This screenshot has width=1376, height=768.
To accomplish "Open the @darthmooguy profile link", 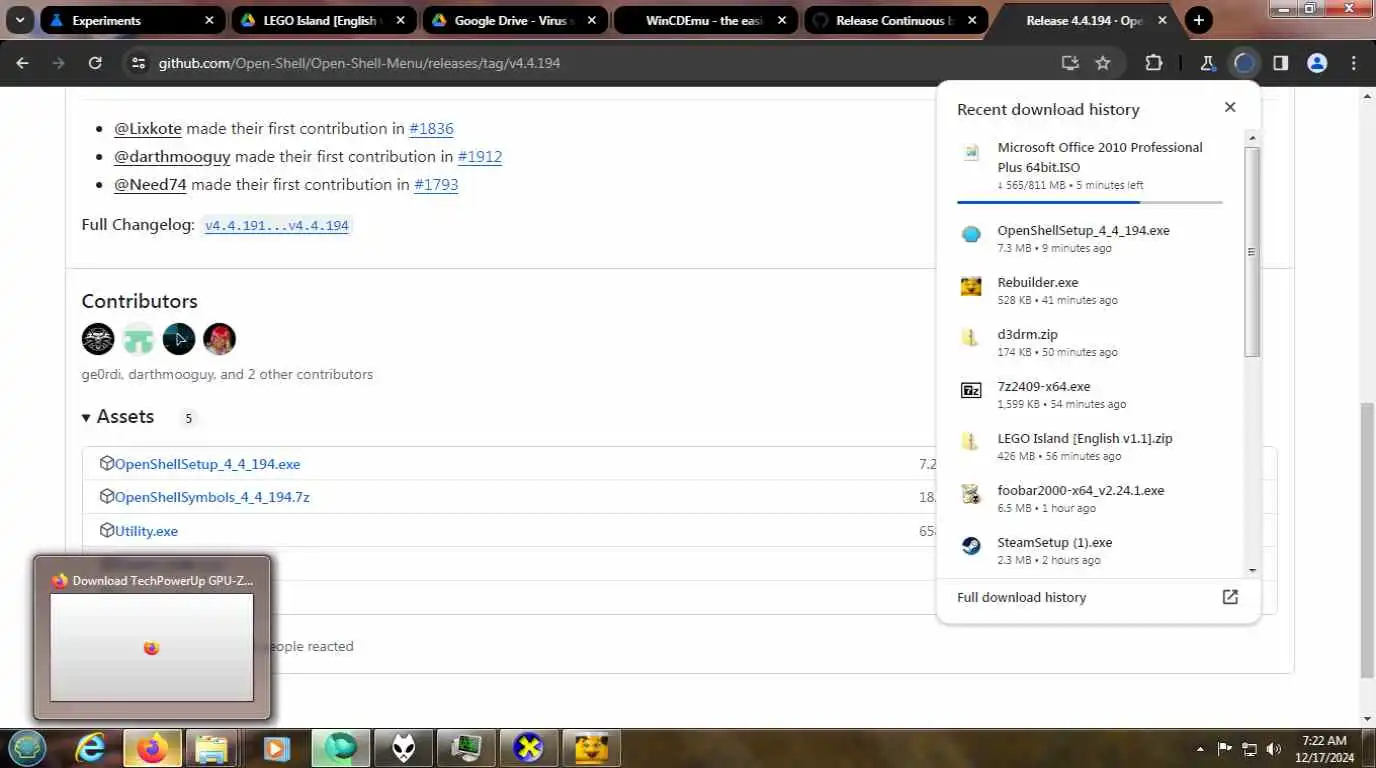I will click(172, 156).
